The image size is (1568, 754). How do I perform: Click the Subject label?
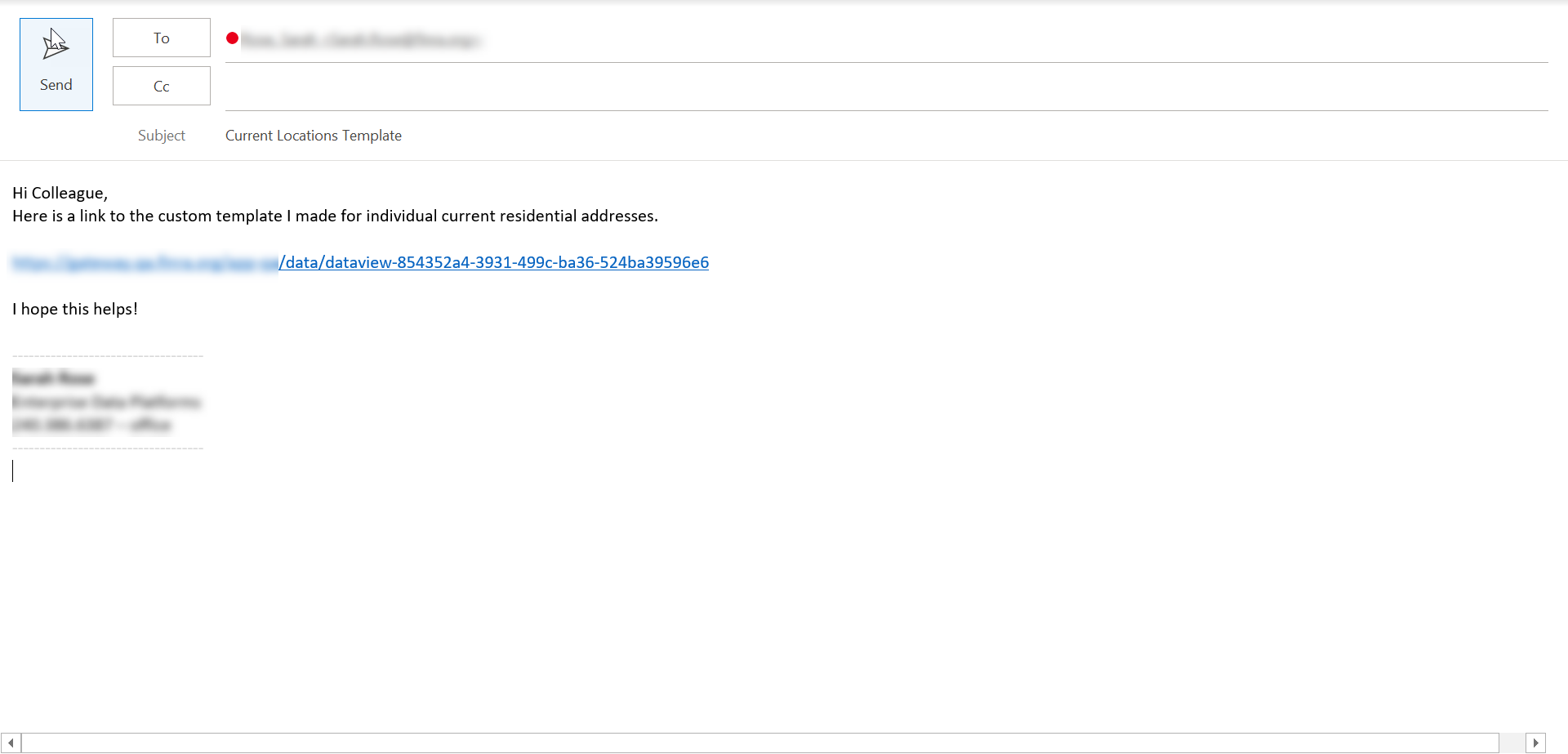pyautogui.click(x=161, y=136)
